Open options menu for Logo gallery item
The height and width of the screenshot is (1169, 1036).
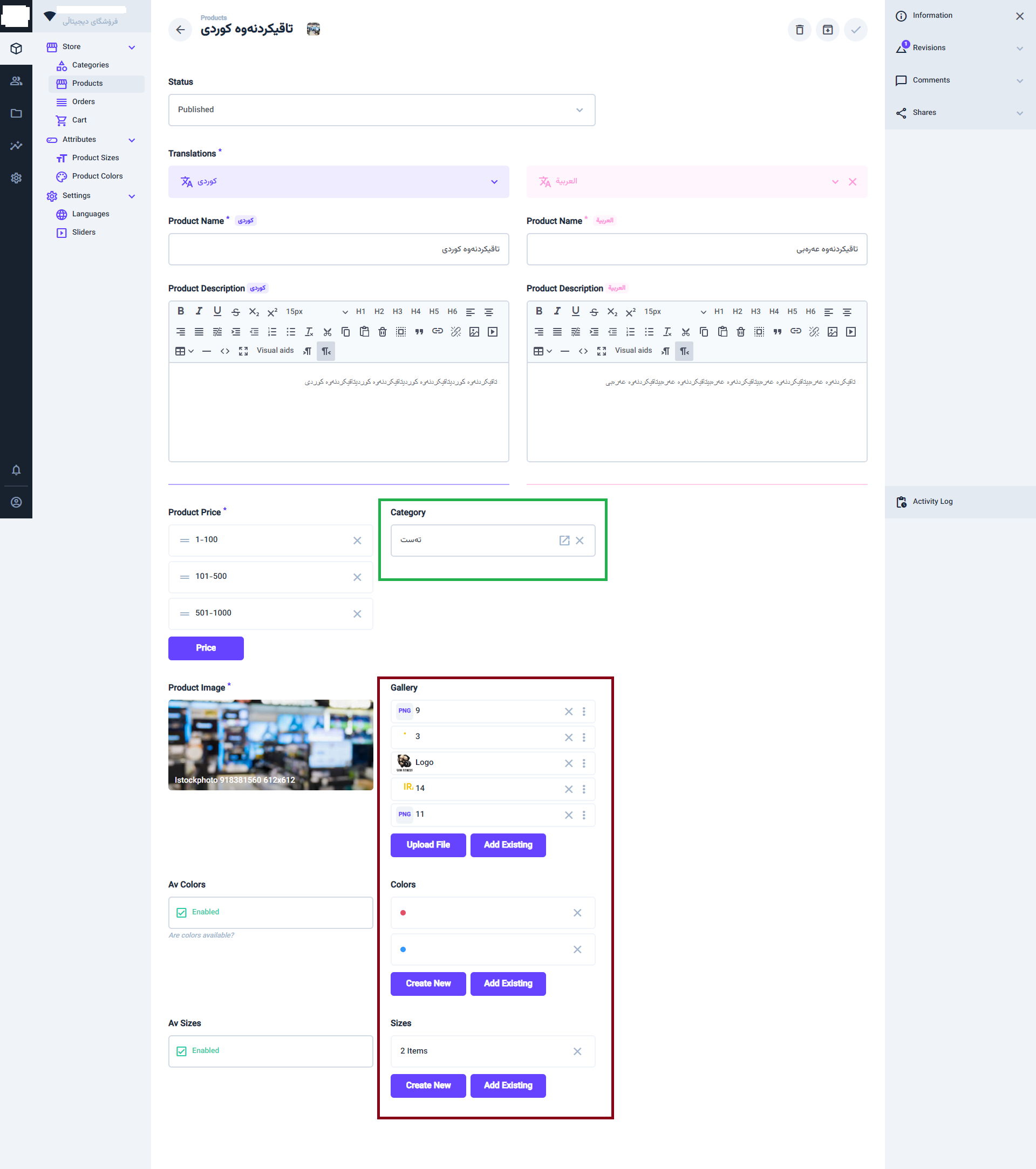click(583, 763)
